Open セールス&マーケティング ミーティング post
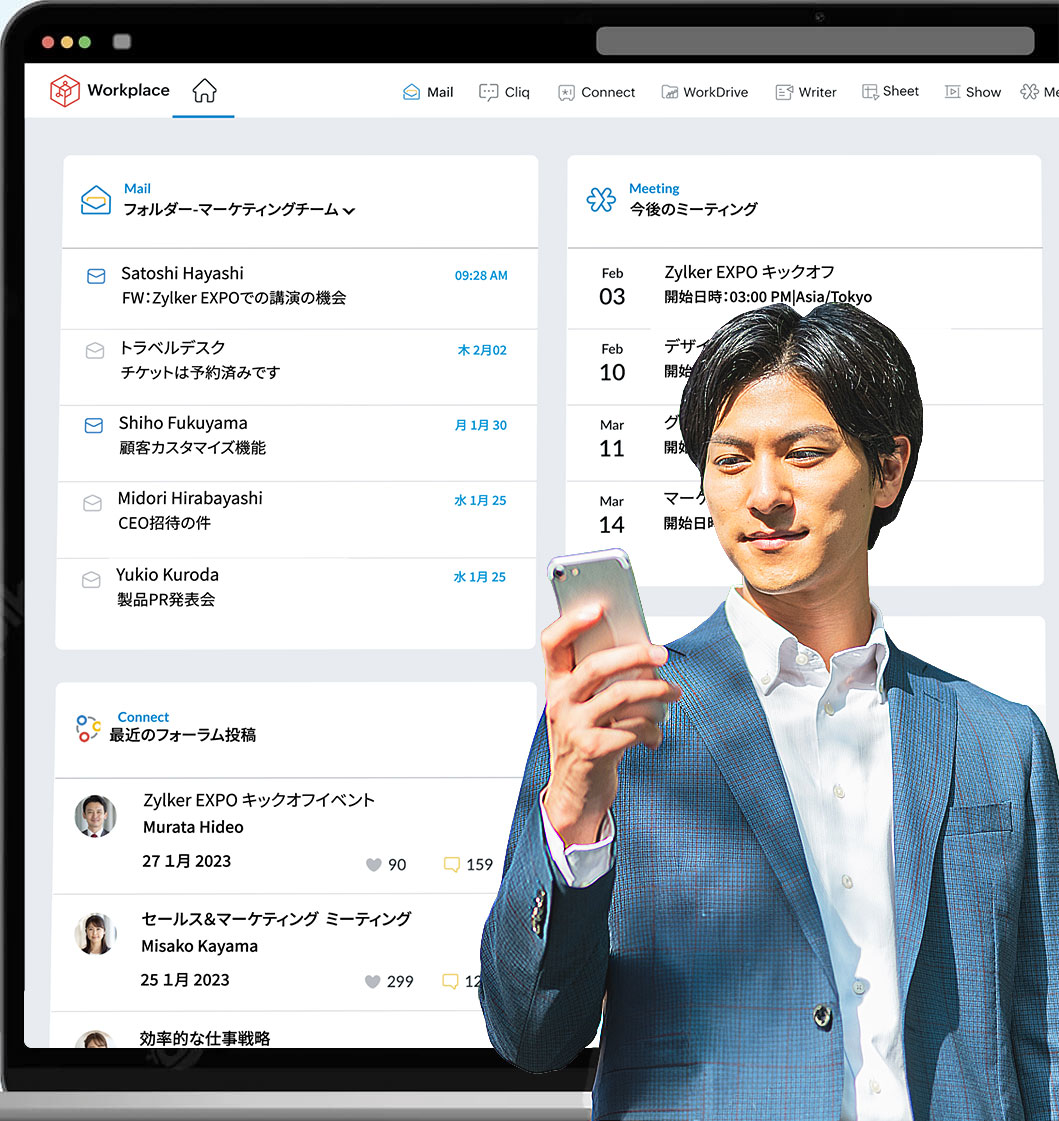The height and width of the screenshot is (1121, 1059). click(x=276, y=919)
